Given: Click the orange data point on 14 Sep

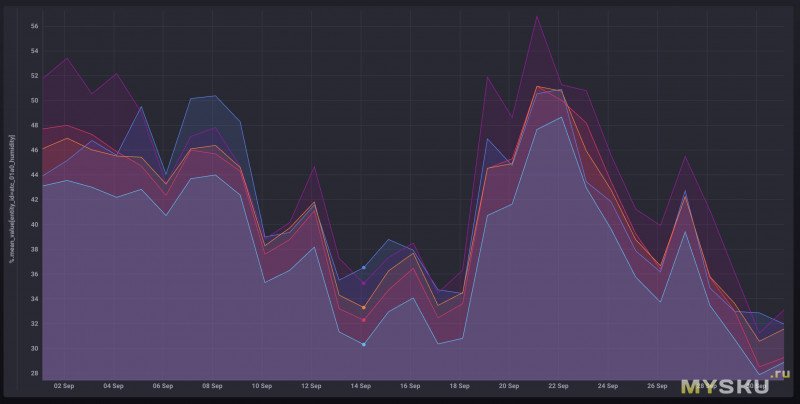Looking at the screenshot, I should pos(363,308).
